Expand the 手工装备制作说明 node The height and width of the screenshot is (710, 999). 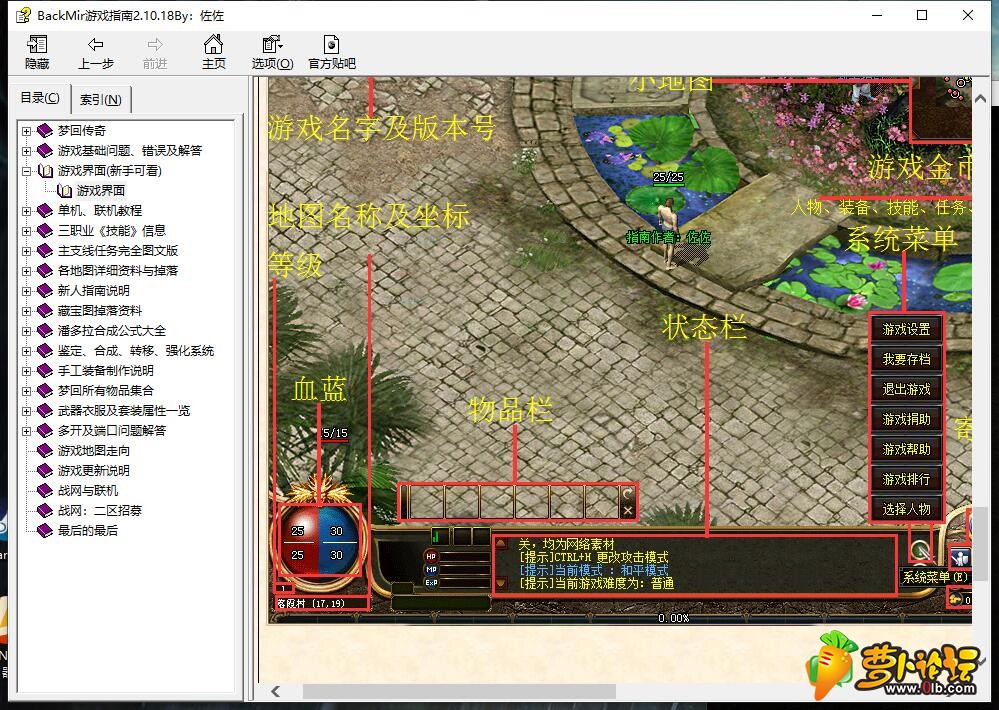[26, 371]
